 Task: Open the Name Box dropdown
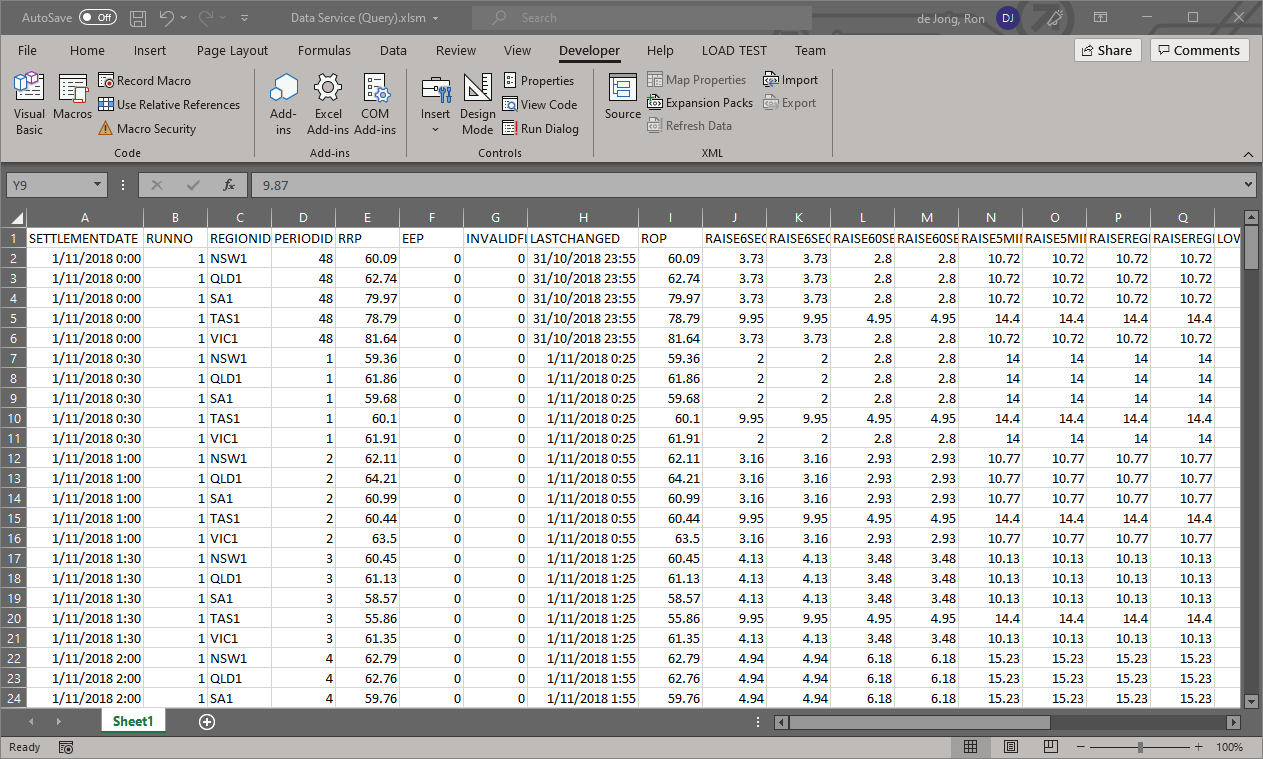[97, 185]
